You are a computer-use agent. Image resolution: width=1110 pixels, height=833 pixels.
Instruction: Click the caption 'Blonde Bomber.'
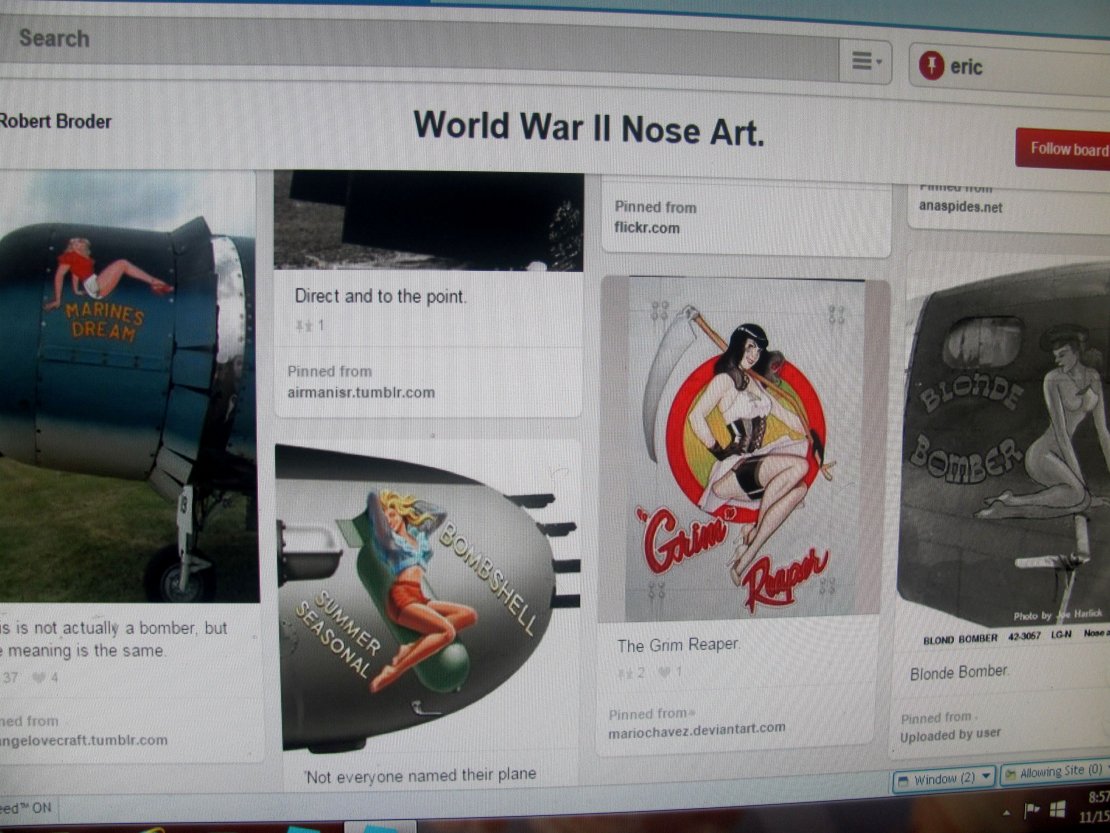(x=959, y=672)
